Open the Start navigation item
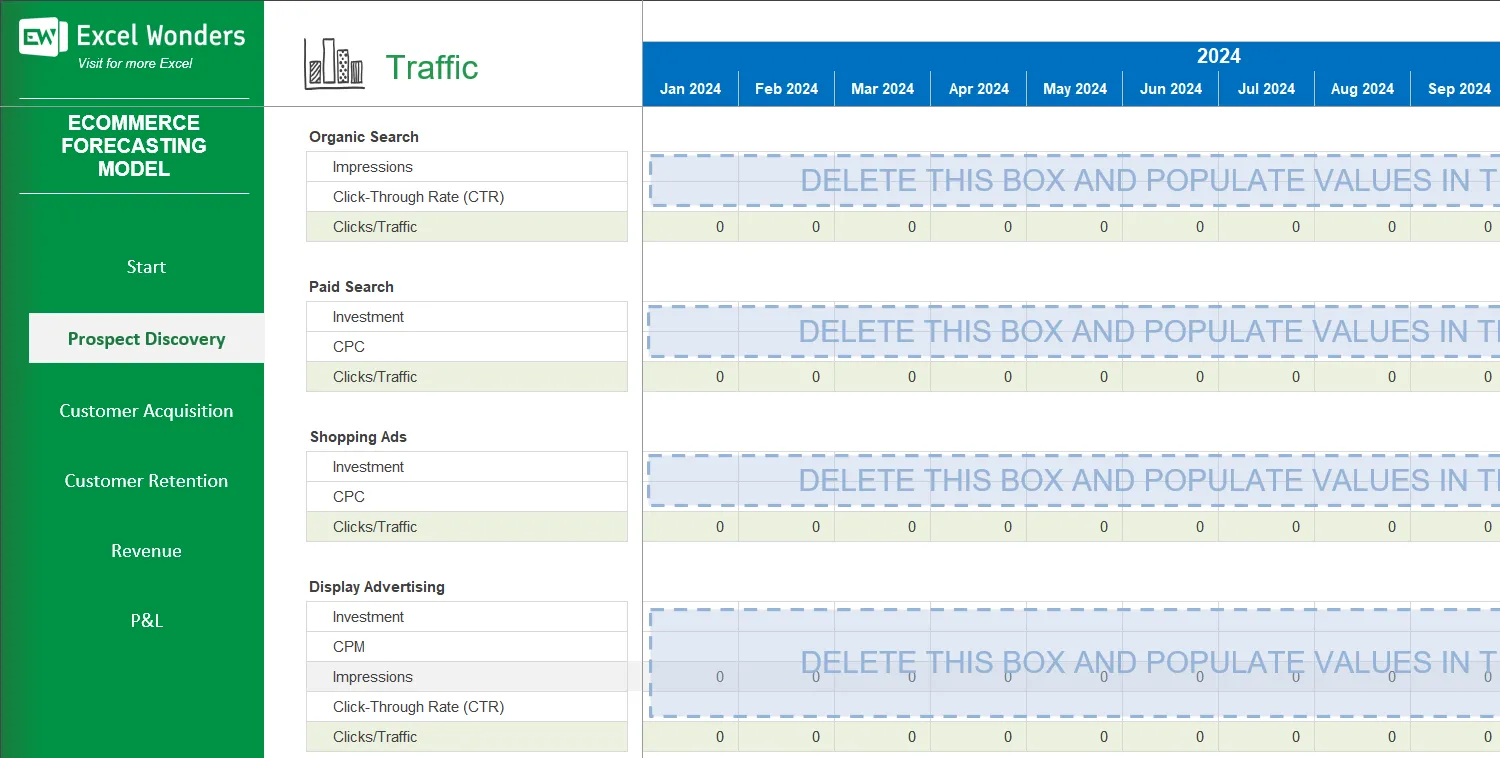The height and width of the screenshot is (758, 1500). pyautogui.click(x=146, y=267)
